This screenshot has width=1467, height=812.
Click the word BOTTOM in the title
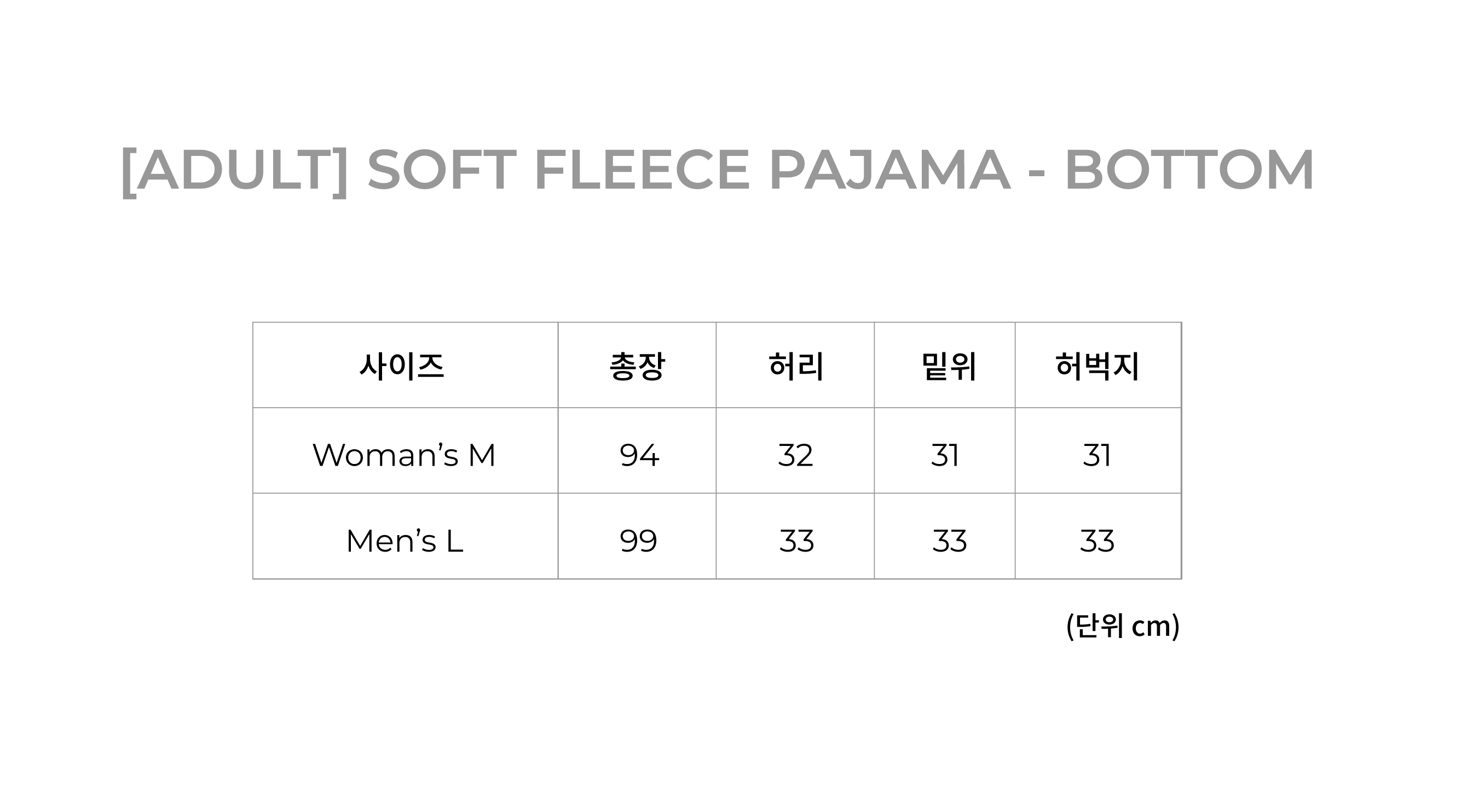(x=1189, y=170)
